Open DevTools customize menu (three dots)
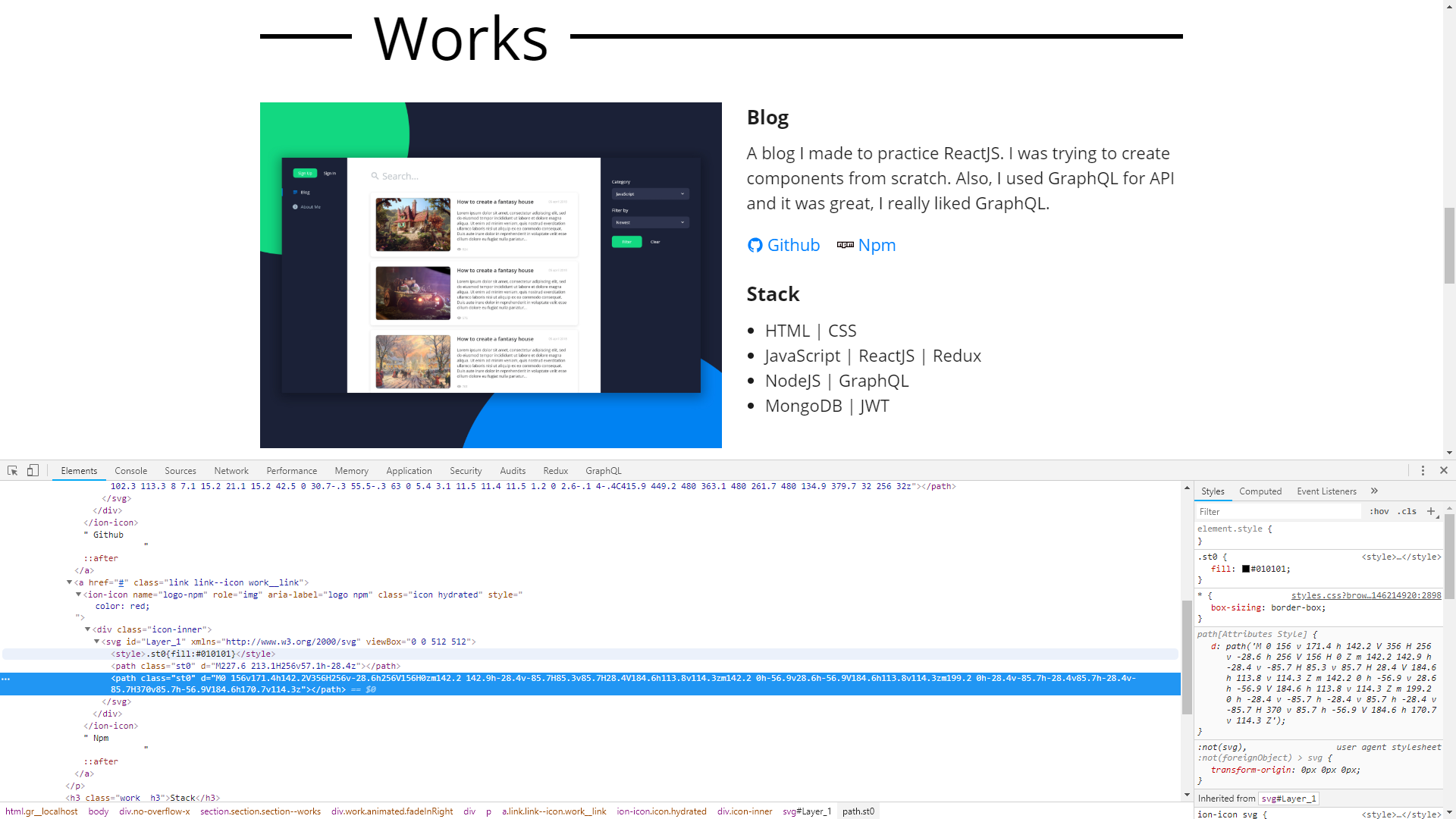Viewport: 1456px width, 819px height. tap(1423, 471)
